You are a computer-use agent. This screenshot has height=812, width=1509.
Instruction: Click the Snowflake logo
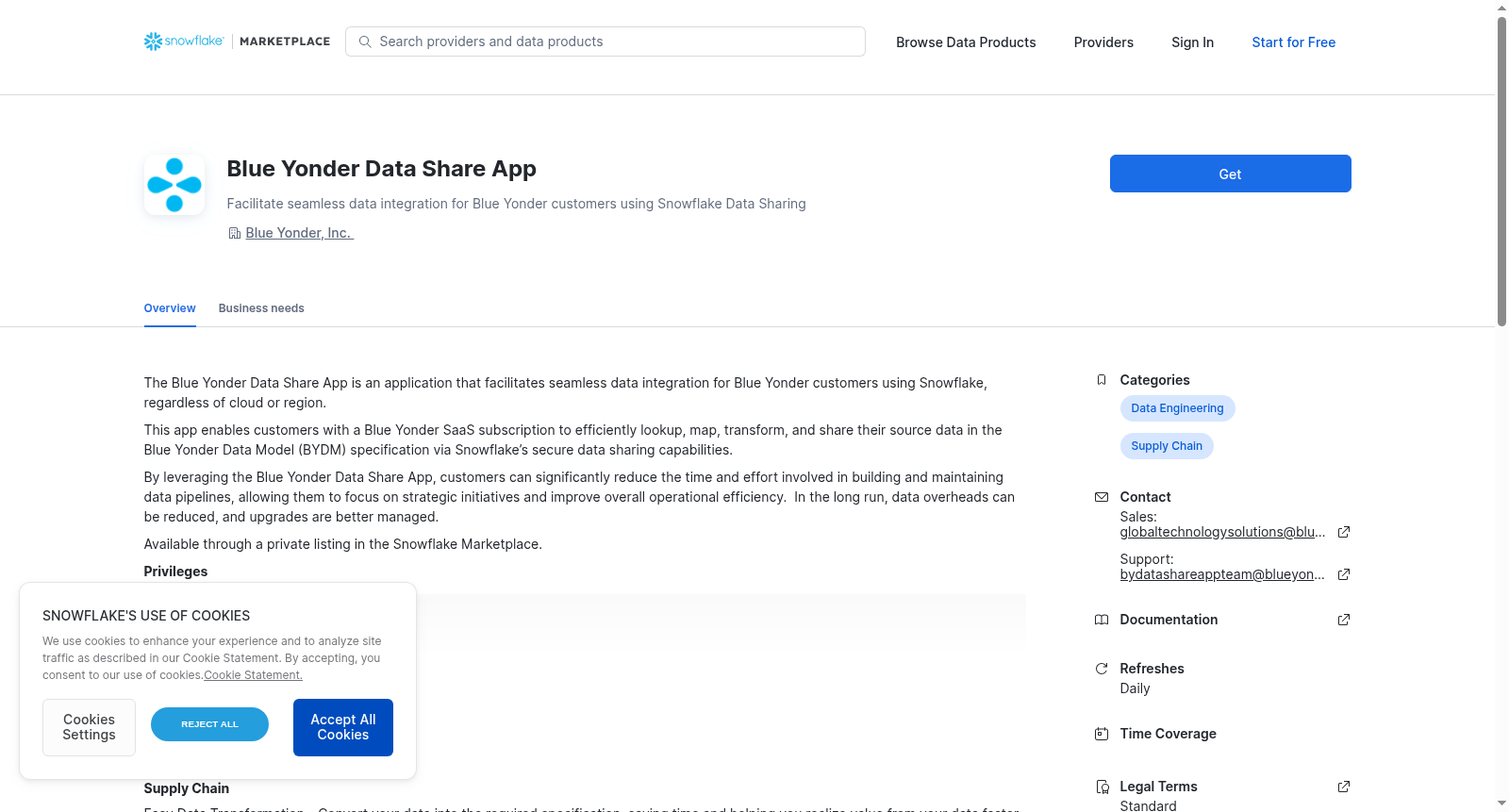point(184,41)
